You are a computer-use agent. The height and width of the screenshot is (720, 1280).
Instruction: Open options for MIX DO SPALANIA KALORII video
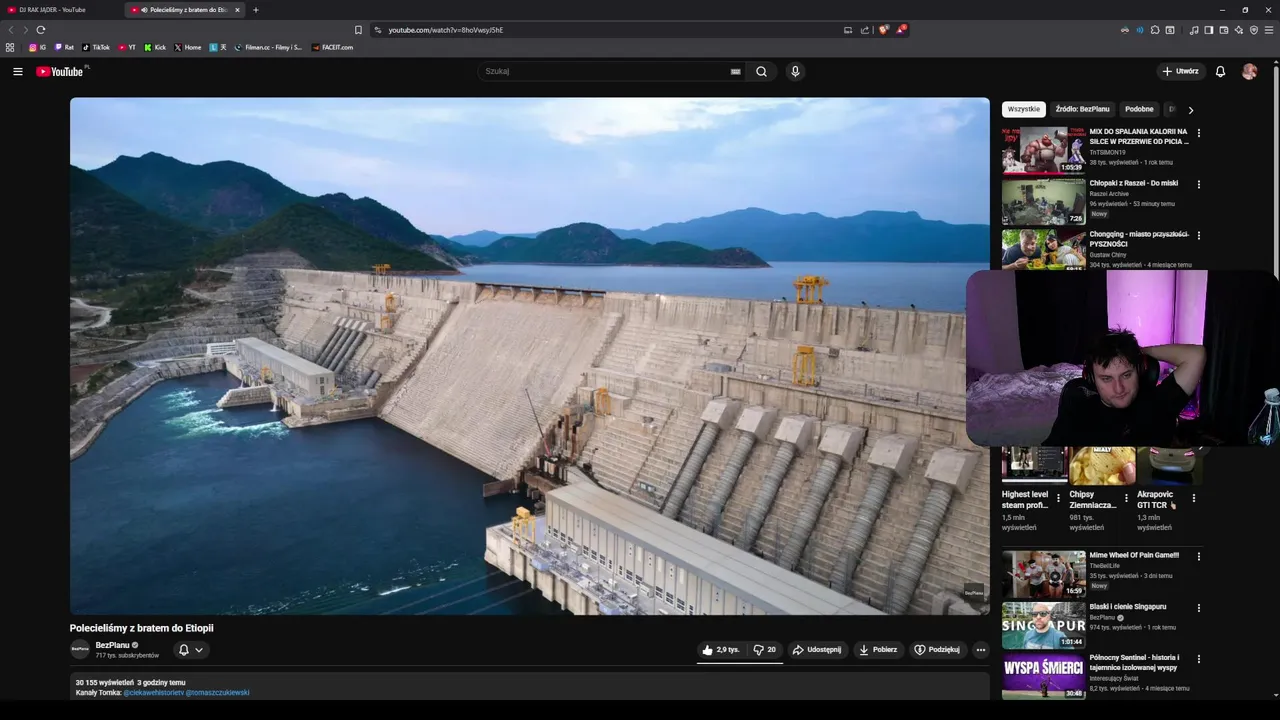1198,133
